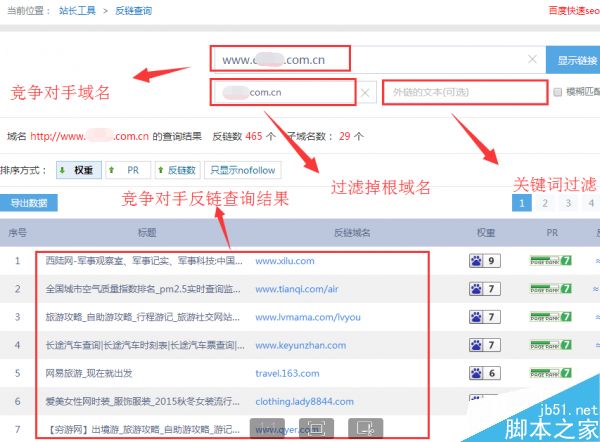Click PageRank badge in the www.tianqi.com/air row
Screen dimensions: 600x442
point(551,289)
